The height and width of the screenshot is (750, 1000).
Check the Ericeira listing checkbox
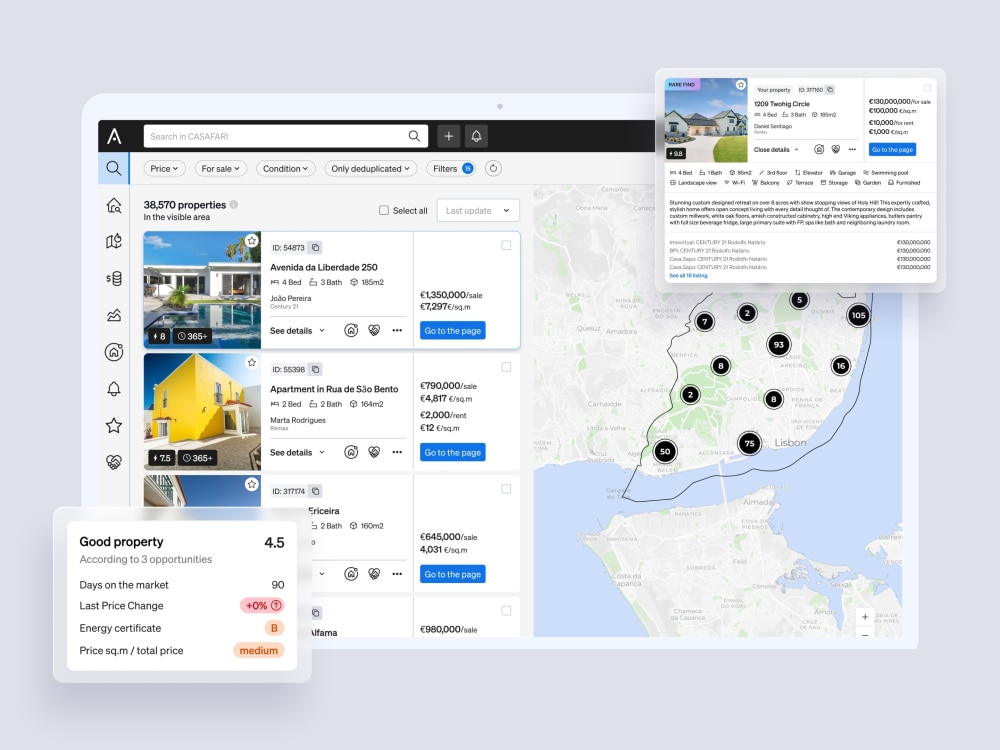click(x=506, y=489)
